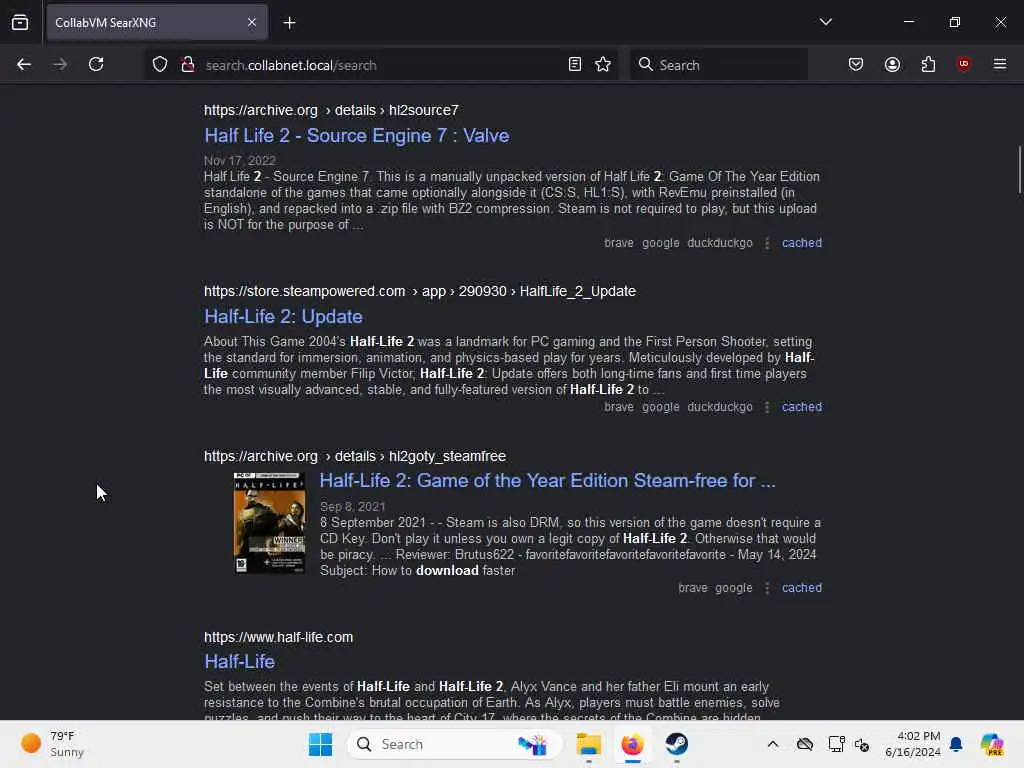
Task: Open the Half-Life result link
Action: tap(240, 662)
